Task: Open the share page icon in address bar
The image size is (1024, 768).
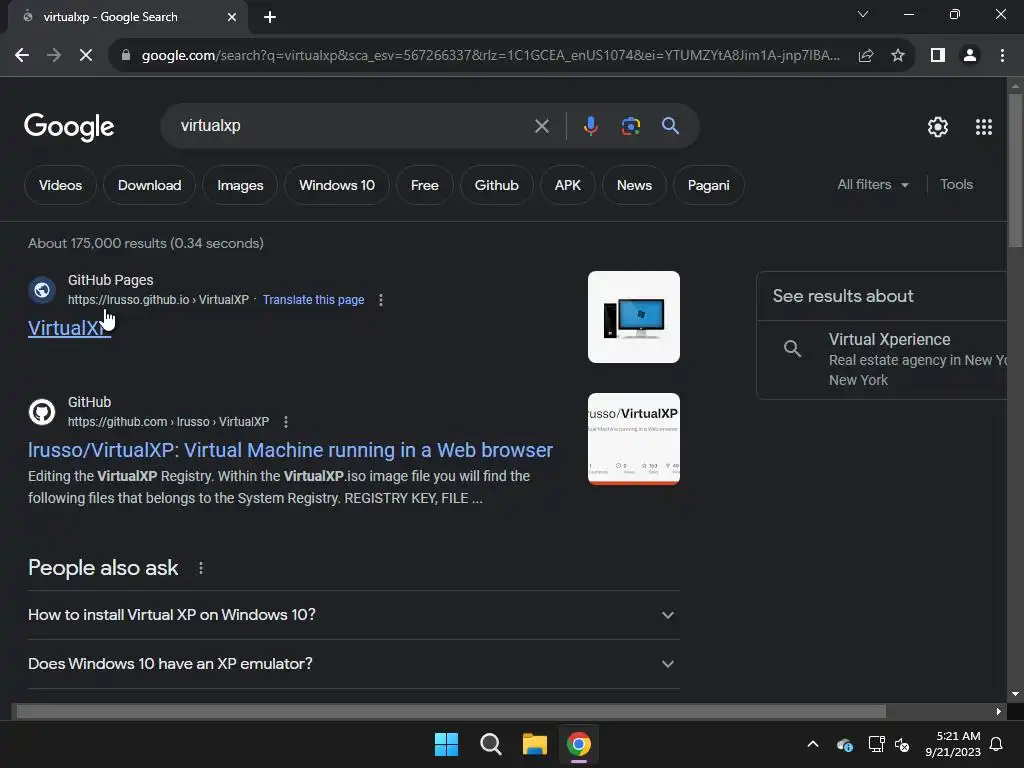Action: click(x=866, y=56)
